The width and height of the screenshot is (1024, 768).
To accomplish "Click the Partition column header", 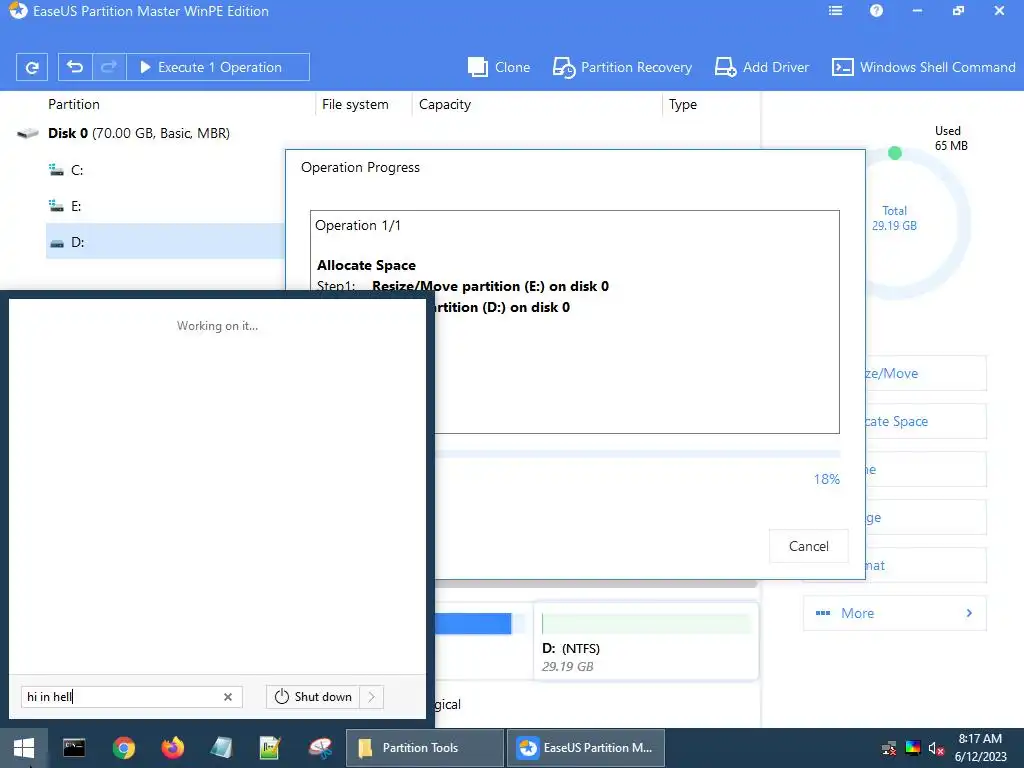I will point(74,104).
